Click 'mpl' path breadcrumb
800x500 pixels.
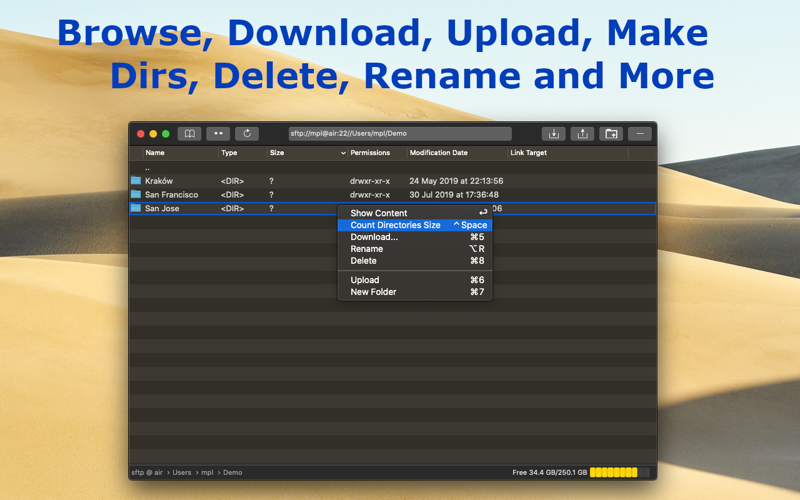point(207,472)
